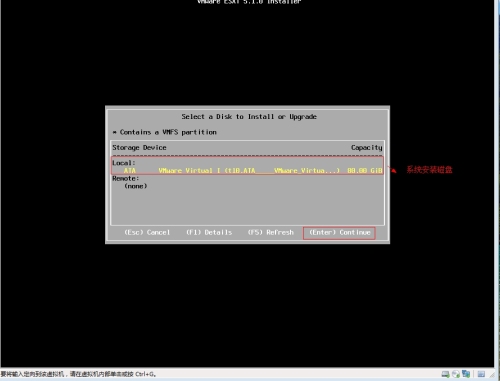Click the CD/DVD drive status icon
Image resolution: width=500 pixels, height=381 pixels.
[456, 374]
